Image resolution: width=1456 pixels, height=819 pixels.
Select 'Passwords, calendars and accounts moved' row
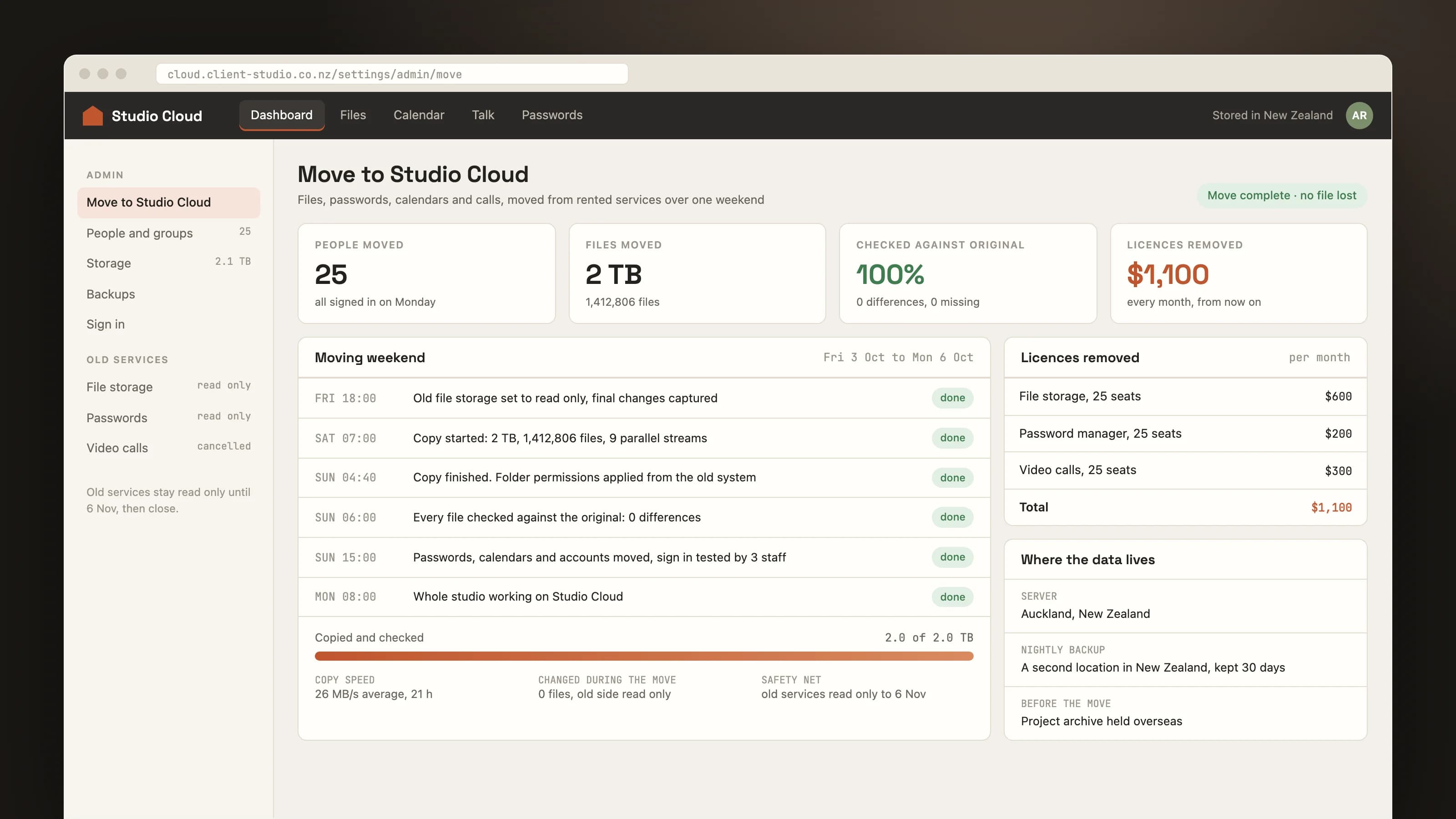(644, 557)
